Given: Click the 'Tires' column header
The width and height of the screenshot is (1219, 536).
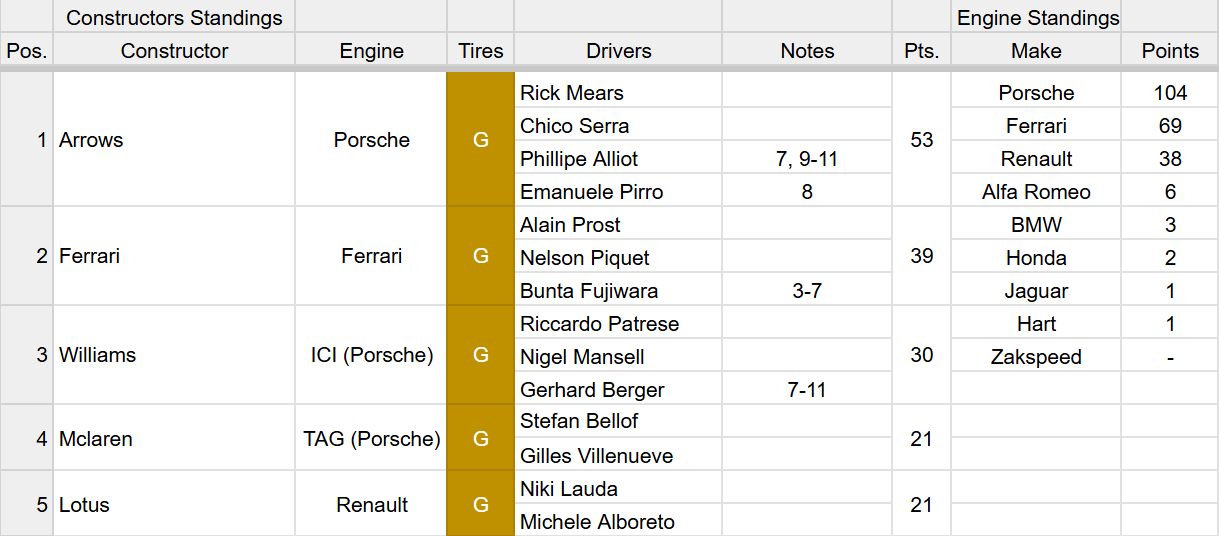Looking at the screenshot, I should pyautogui.click(x=480, y=50).
